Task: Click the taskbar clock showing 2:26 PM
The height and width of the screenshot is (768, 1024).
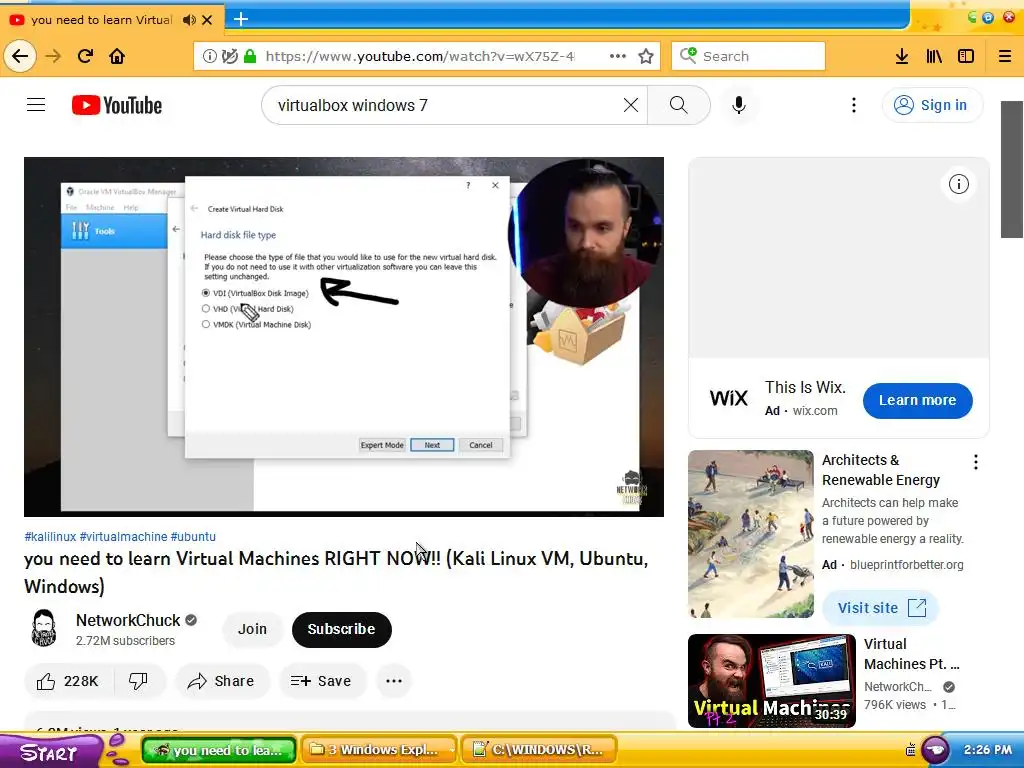Action: (987, 750)
